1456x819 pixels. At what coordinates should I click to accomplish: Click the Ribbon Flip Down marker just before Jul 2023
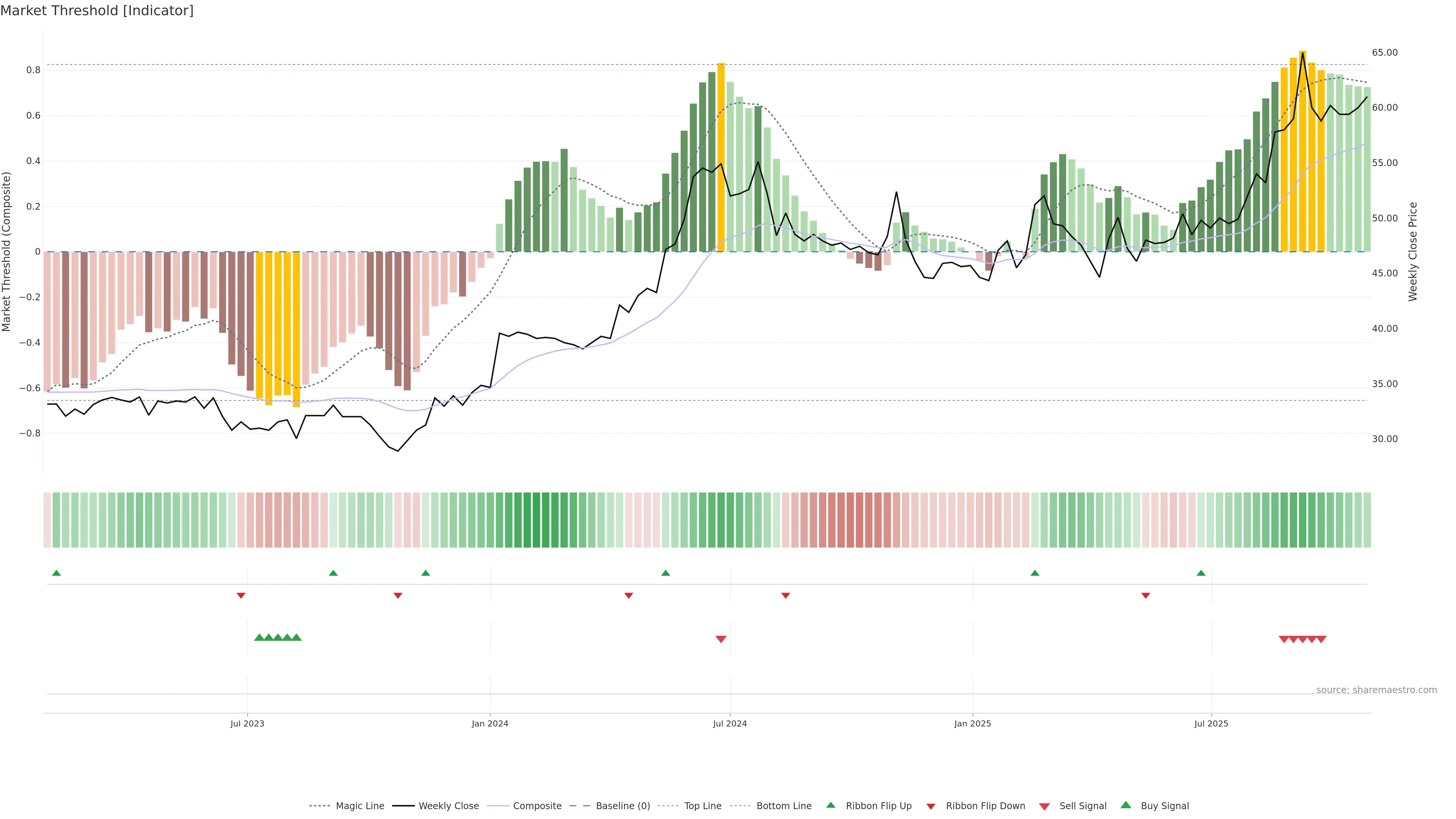tap(241, 596)
